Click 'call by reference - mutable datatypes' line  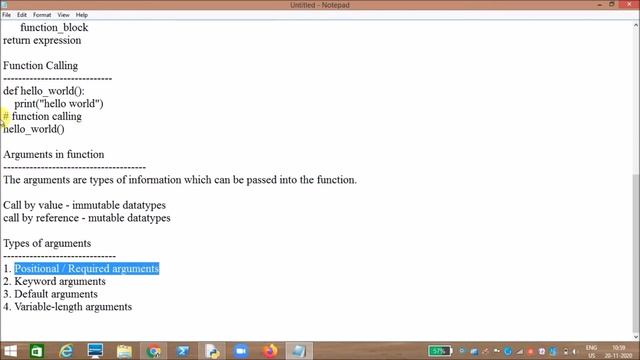point(87,218)
